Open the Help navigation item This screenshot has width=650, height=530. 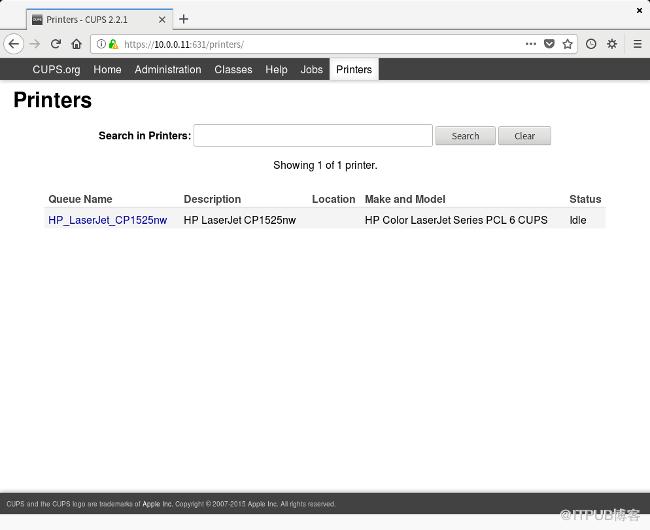276,70
